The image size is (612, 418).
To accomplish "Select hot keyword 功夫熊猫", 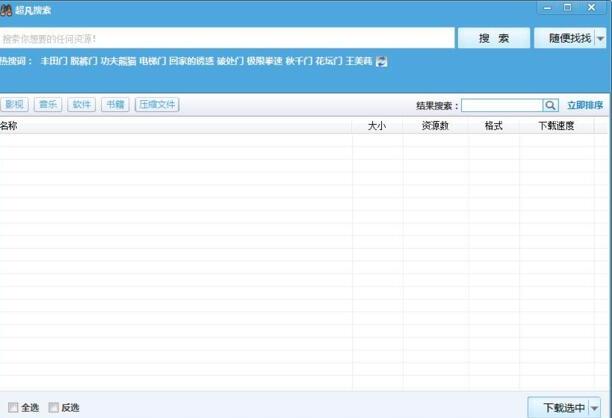I will (118, 61).
